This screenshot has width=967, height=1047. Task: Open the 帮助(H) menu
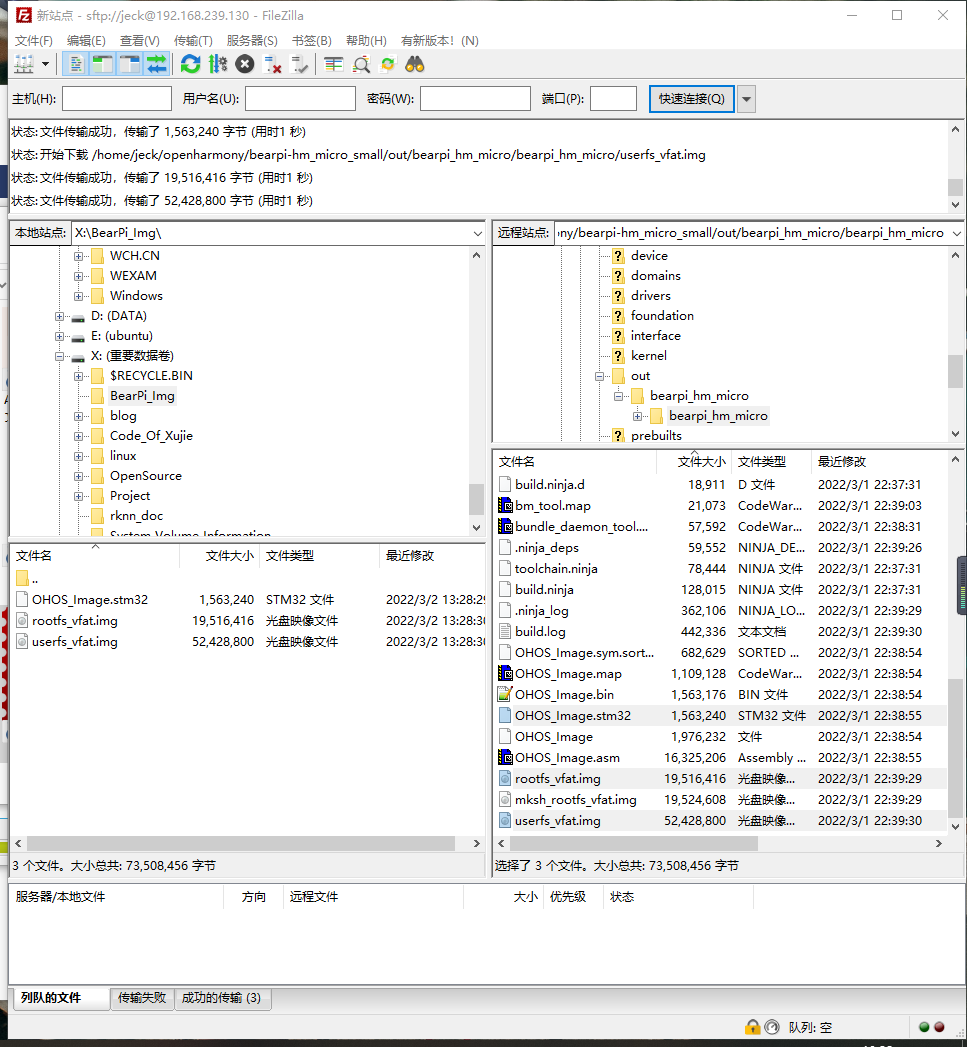pyautogui.click(x=366, y=41)
